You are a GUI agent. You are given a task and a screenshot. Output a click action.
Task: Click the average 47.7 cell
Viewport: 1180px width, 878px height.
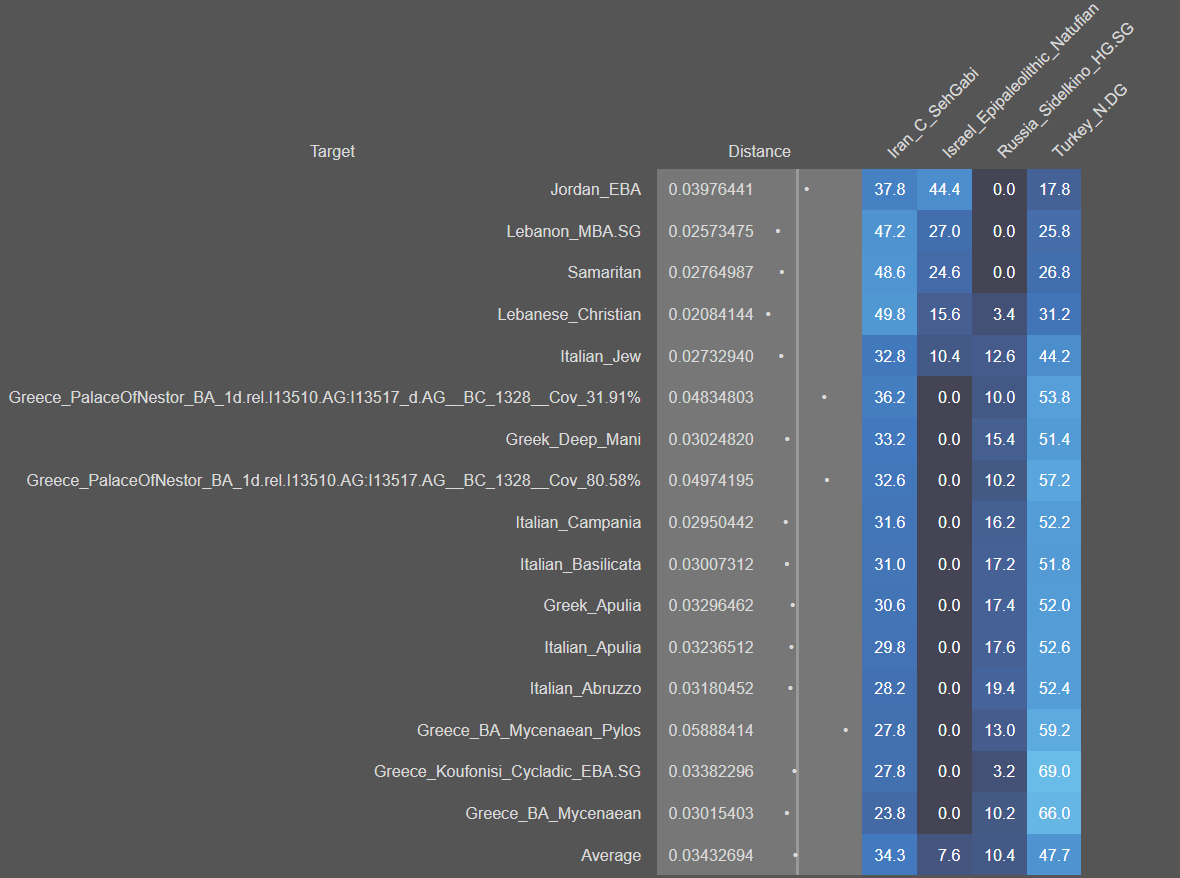click(1054, 855)
